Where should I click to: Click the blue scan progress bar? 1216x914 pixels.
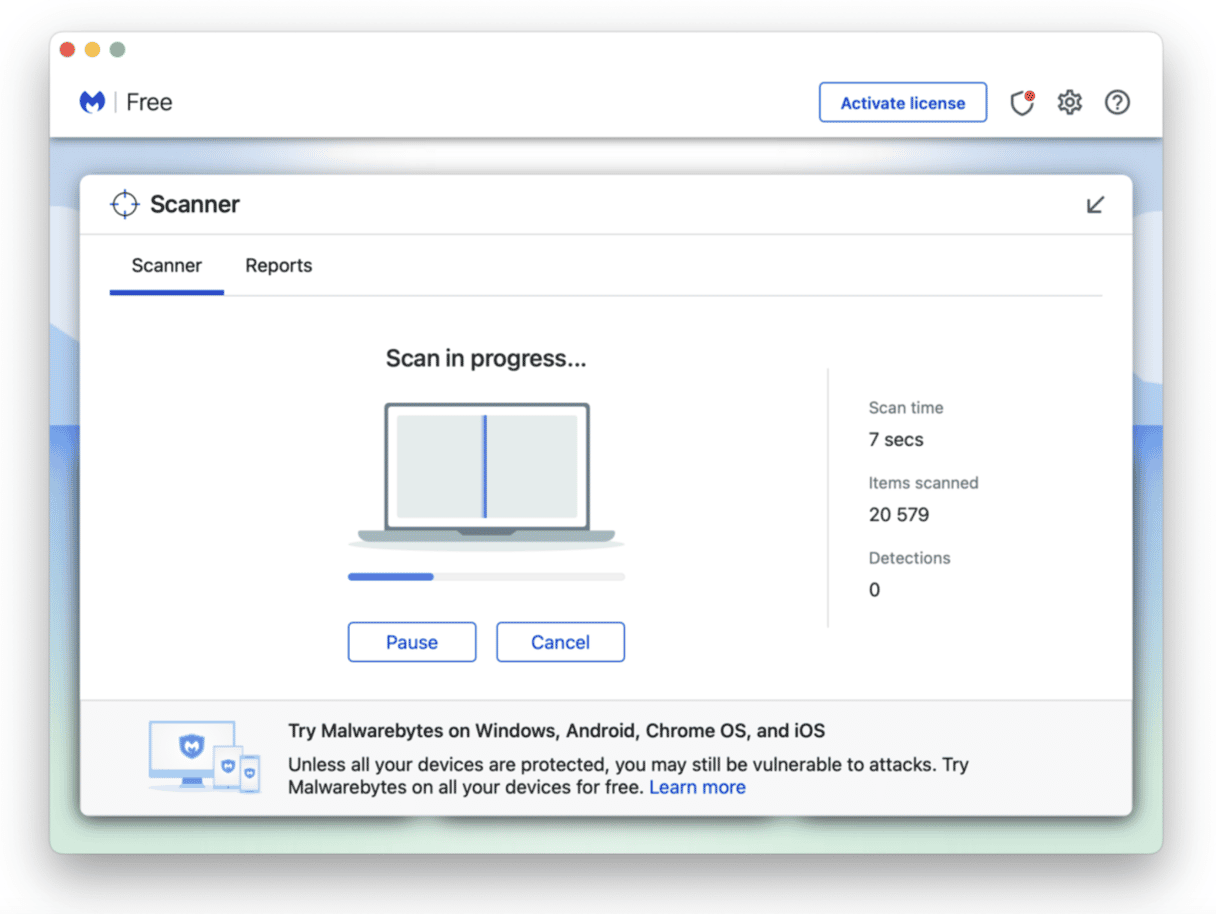[x=390, y=576]
